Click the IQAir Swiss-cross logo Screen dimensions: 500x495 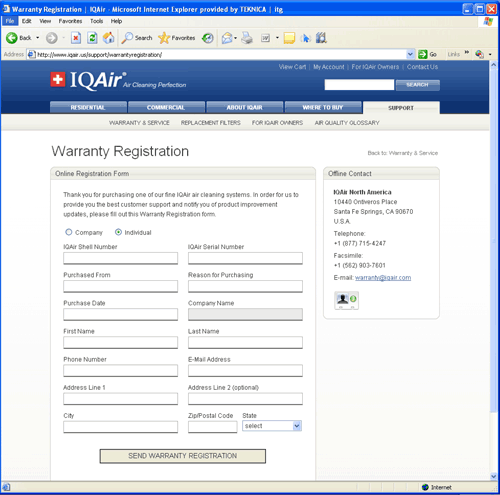(58, 79)
